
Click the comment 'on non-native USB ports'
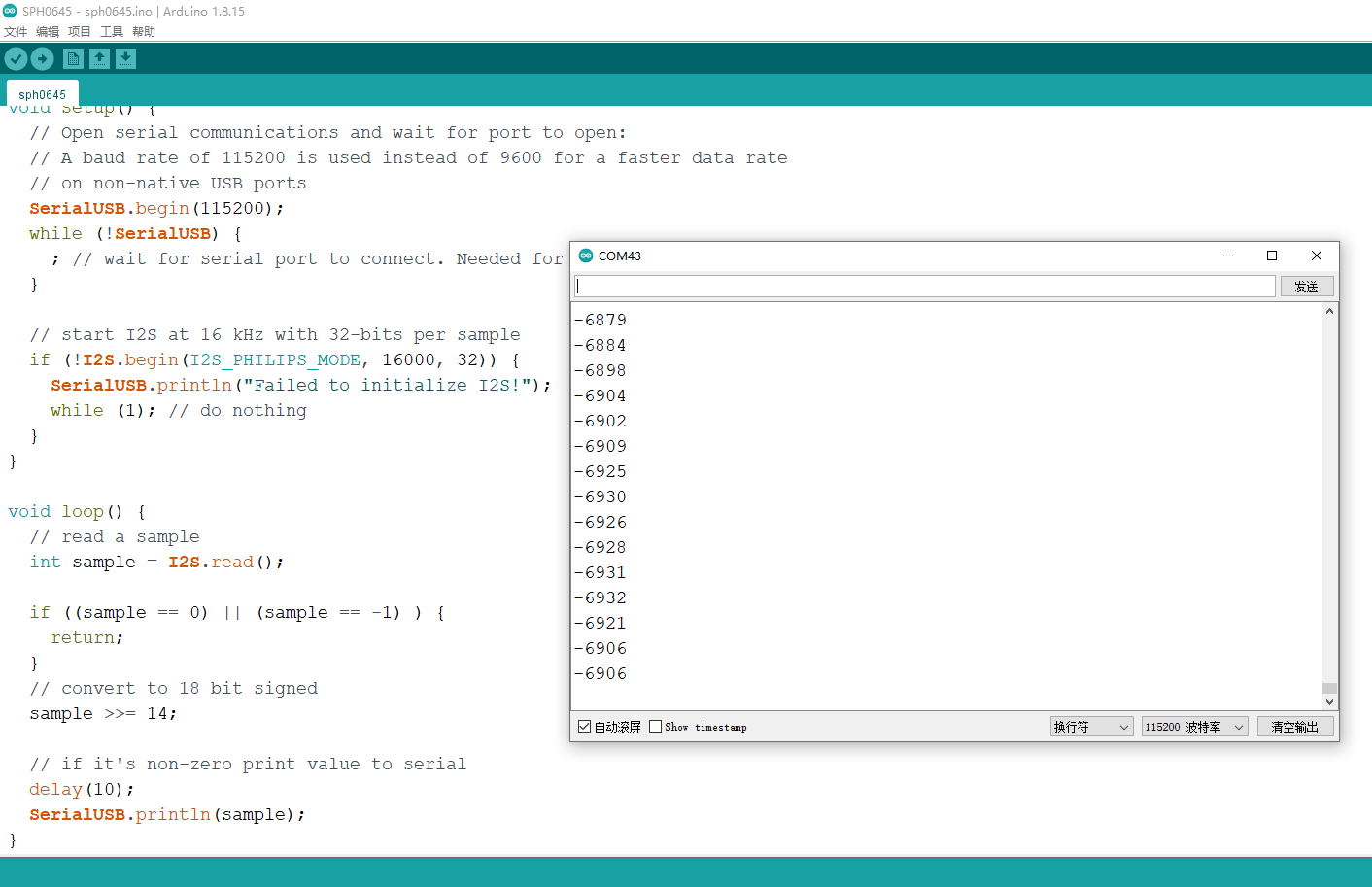(168, 183)
